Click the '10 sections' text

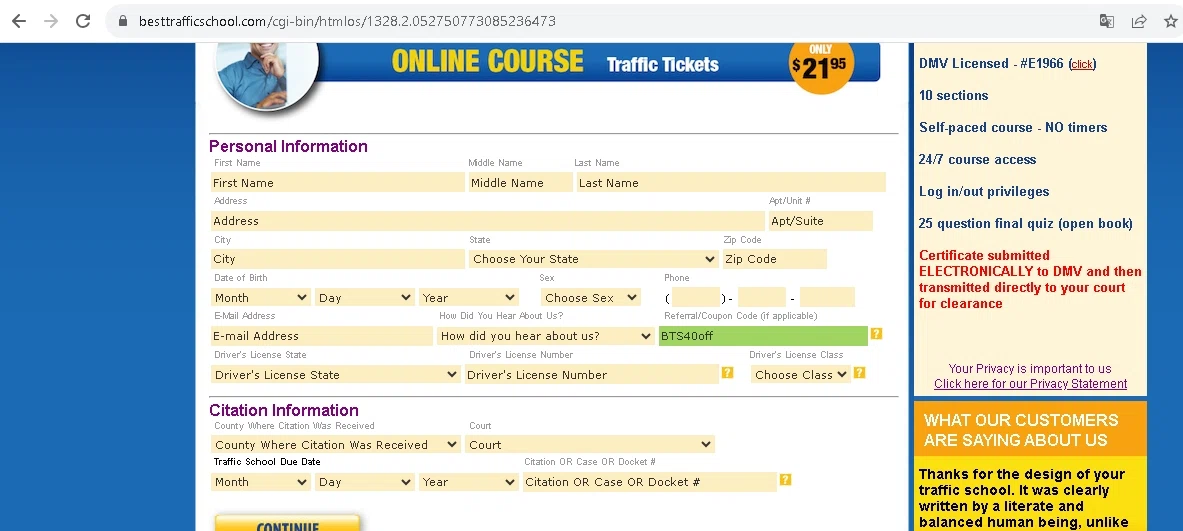[x=953, y=96]
